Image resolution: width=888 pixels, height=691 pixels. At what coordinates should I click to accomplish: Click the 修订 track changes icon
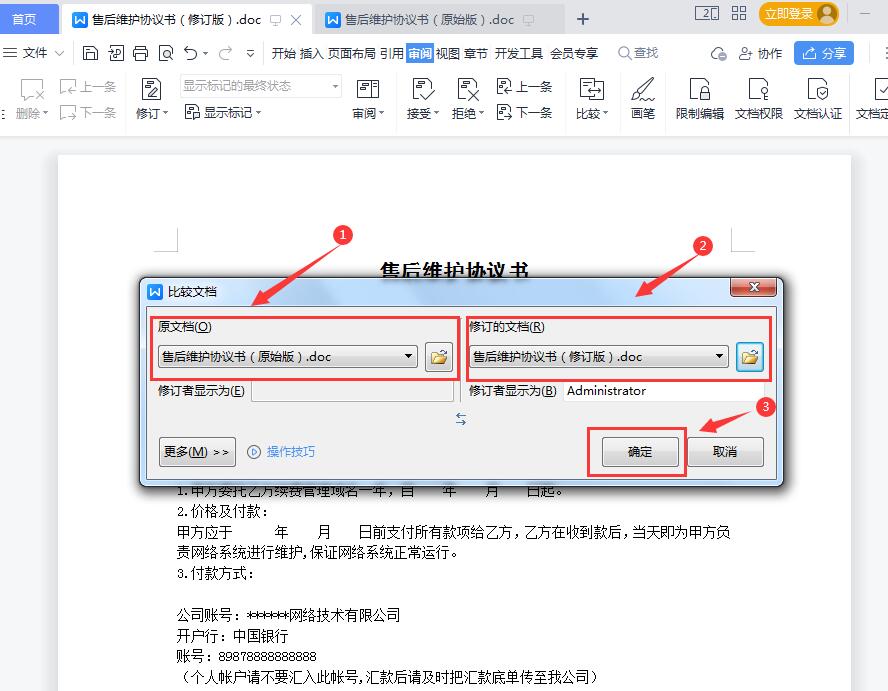(x=151, y=89)
